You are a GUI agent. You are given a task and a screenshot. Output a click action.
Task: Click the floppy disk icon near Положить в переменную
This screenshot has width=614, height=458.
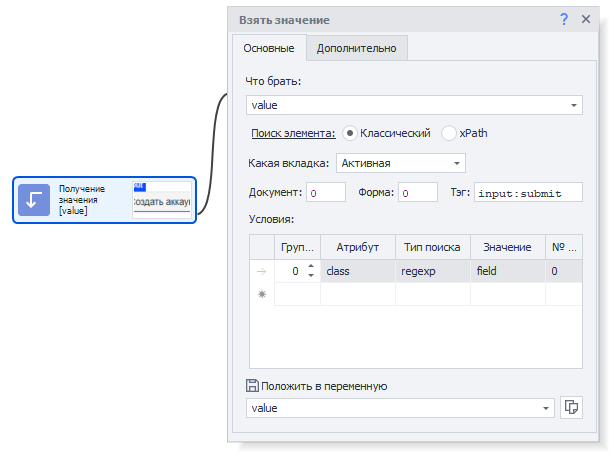252,386
